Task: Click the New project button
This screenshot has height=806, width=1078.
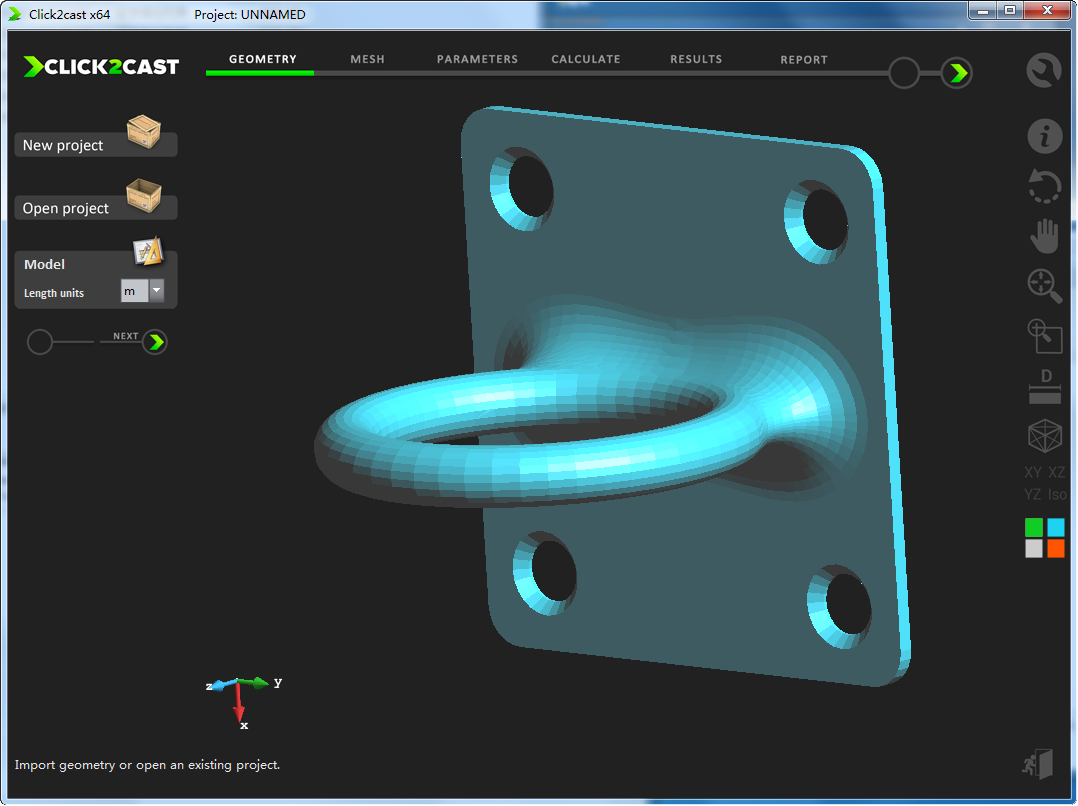Action: coord(95,145)
